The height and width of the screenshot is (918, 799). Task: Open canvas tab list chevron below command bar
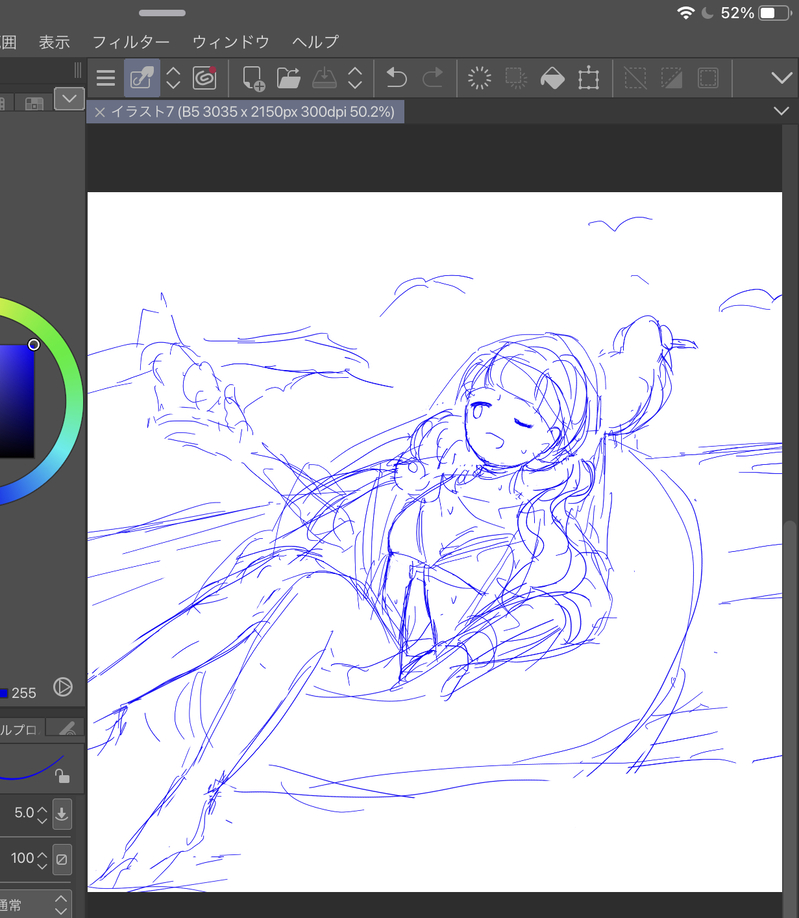click(781, 111)
